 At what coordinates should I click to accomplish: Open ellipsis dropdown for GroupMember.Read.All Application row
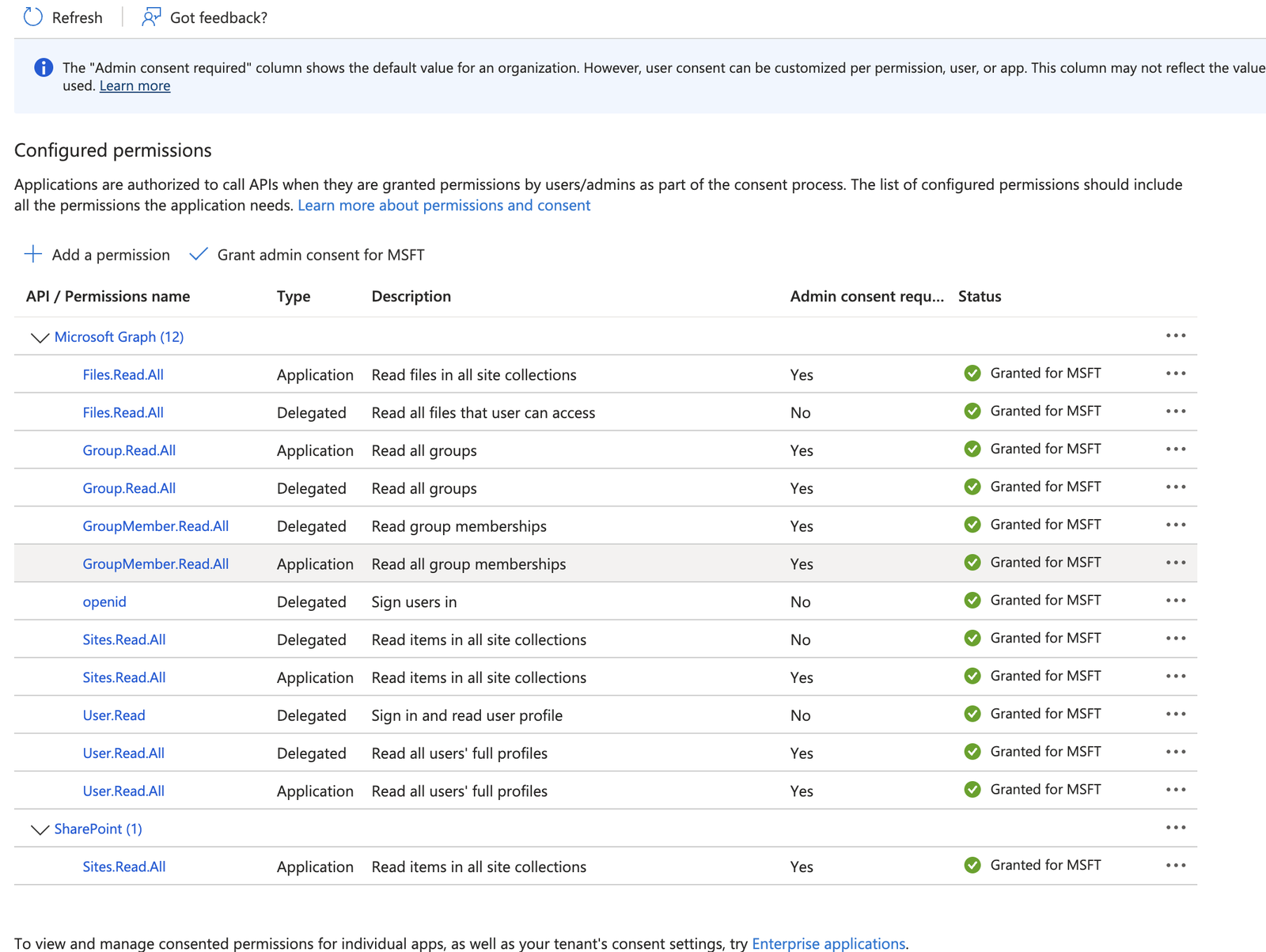pos(1176,563)
